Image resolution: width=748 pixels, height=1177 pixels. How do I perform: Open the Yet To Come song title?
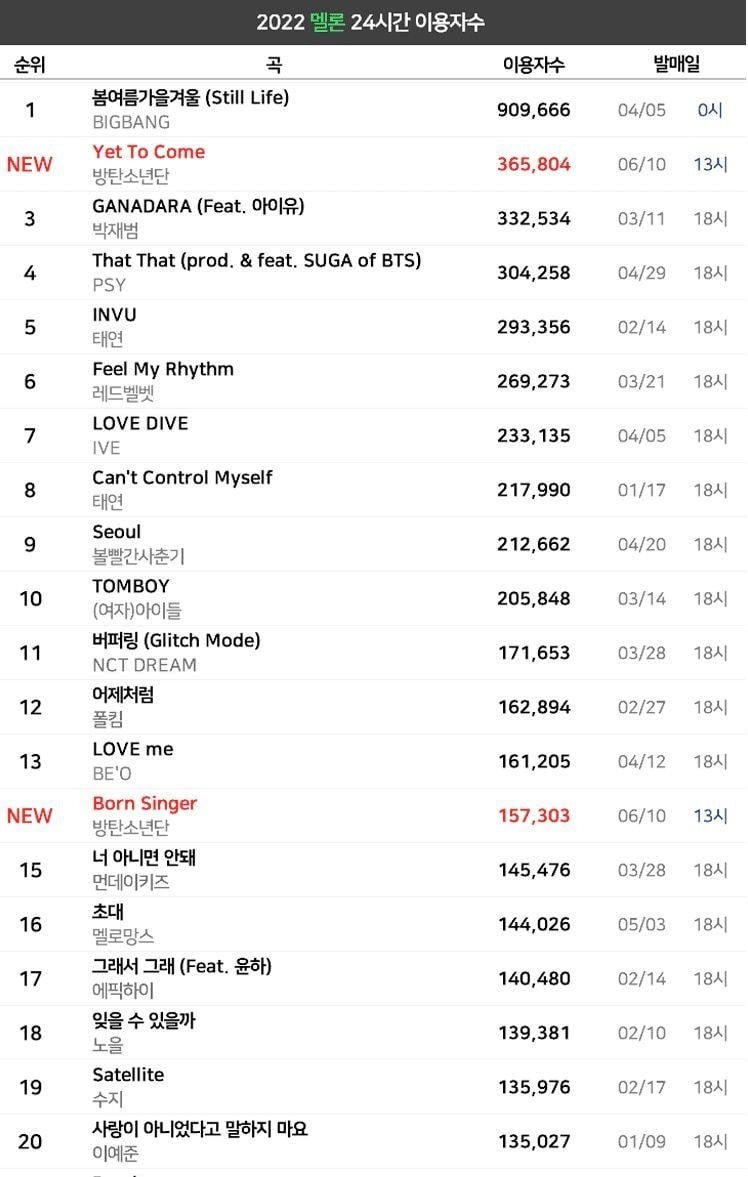(149, 152)
